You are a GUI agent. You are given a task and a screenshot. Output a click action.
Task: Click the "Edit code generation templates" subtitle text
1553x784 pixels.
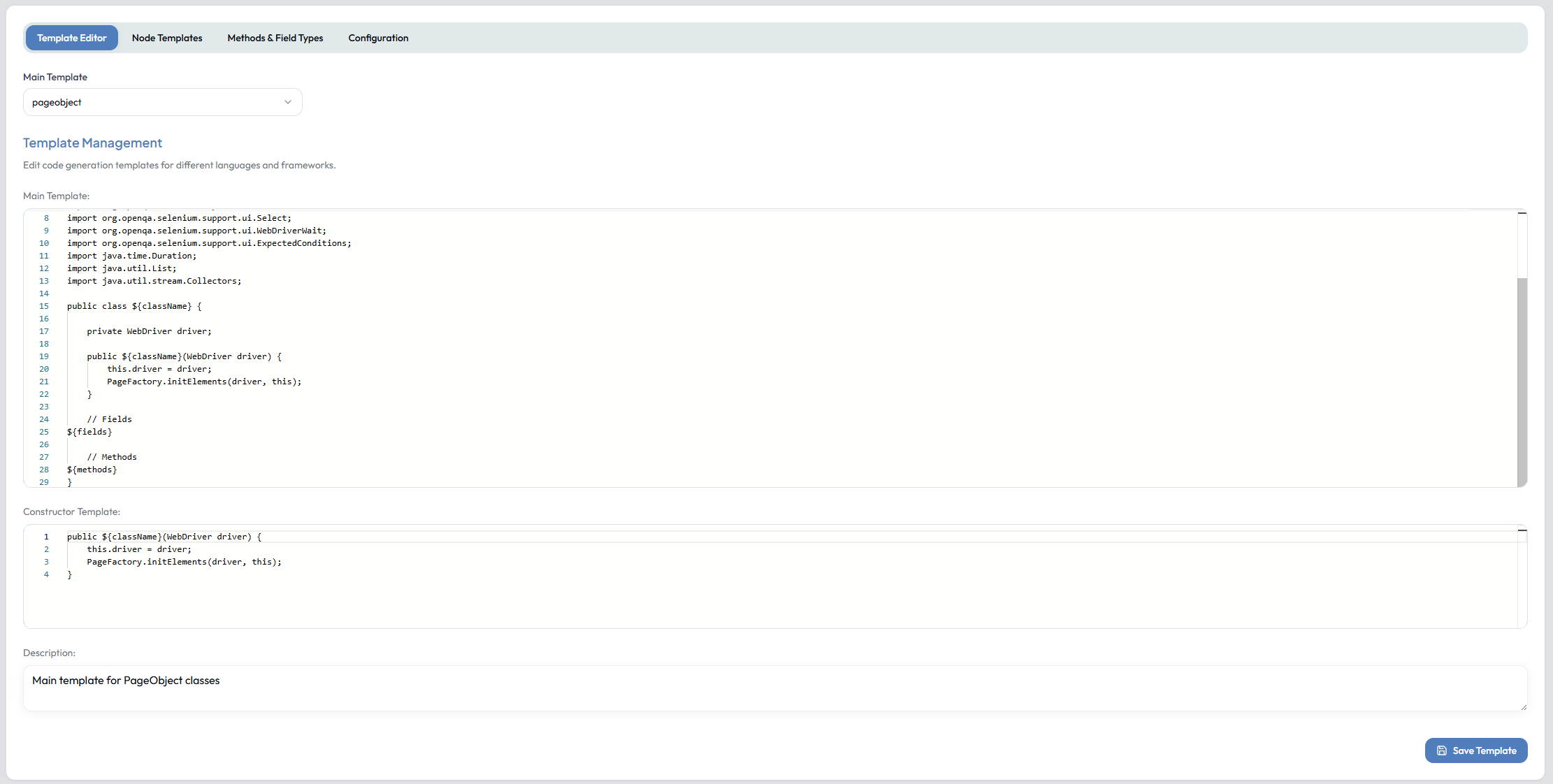point(179,165)
